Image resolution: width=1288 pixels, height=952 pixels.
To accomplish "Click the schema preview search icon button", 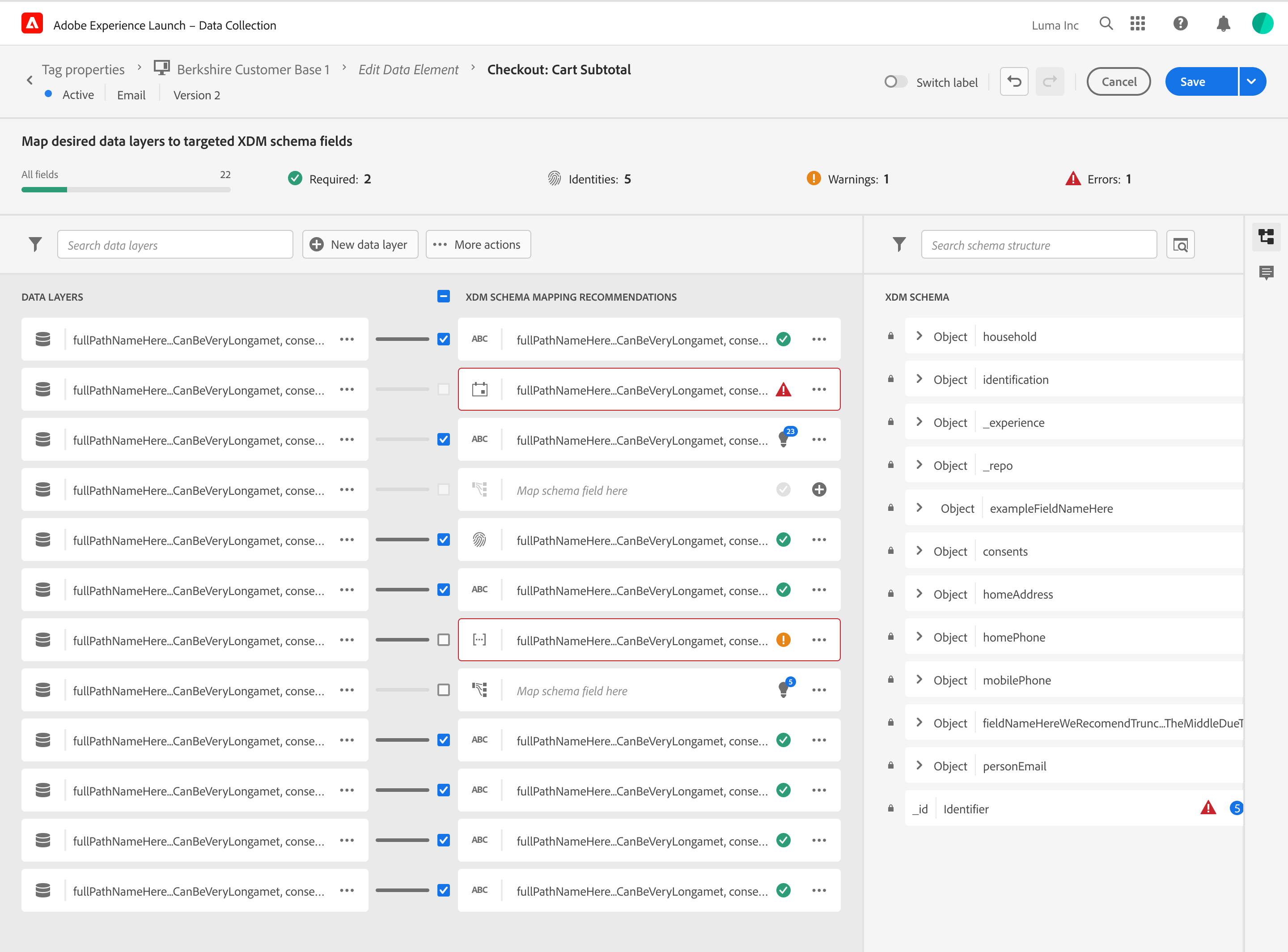I will point(1180,245).
